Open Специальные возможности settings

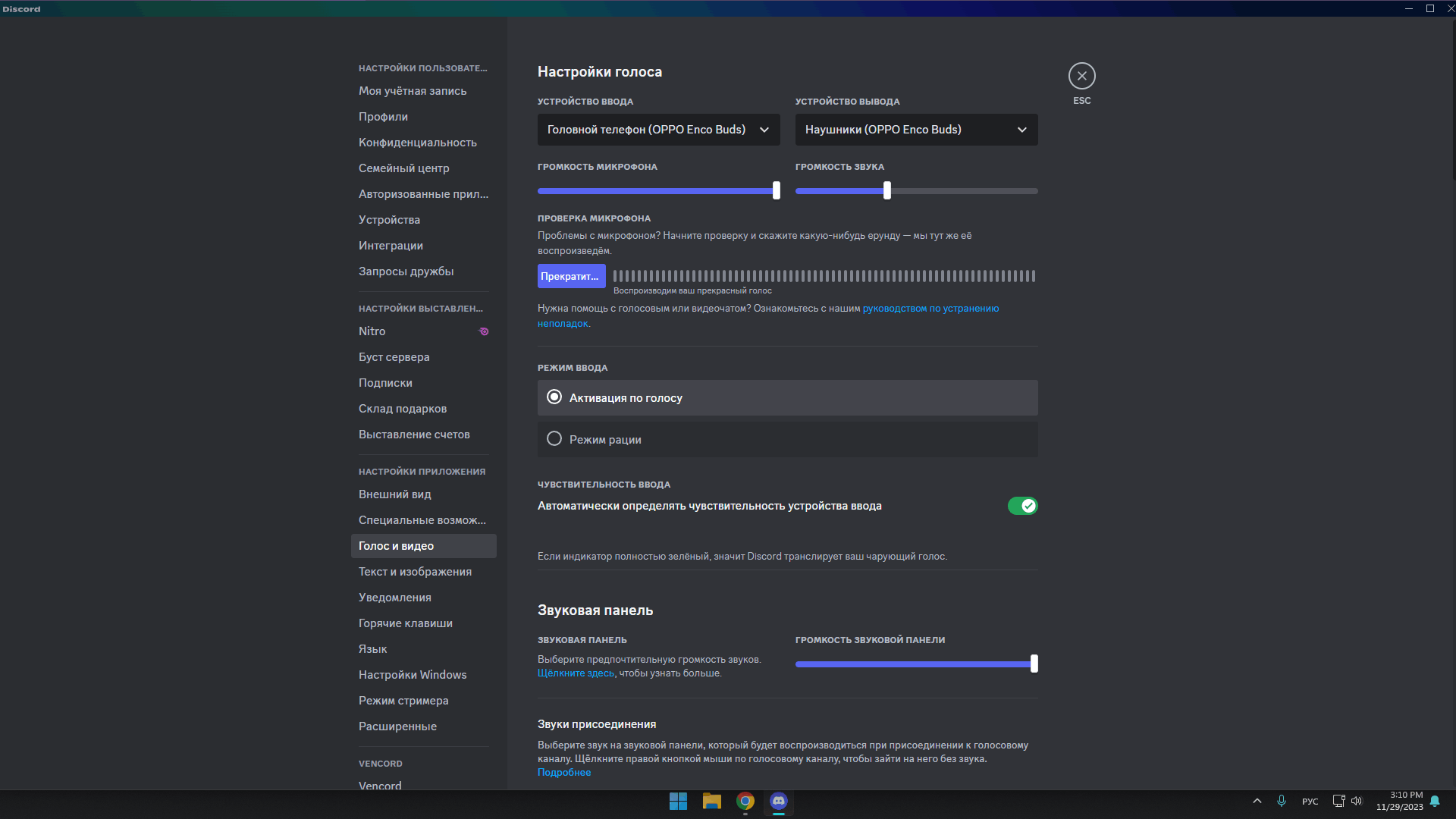click(x=423, y=520)
